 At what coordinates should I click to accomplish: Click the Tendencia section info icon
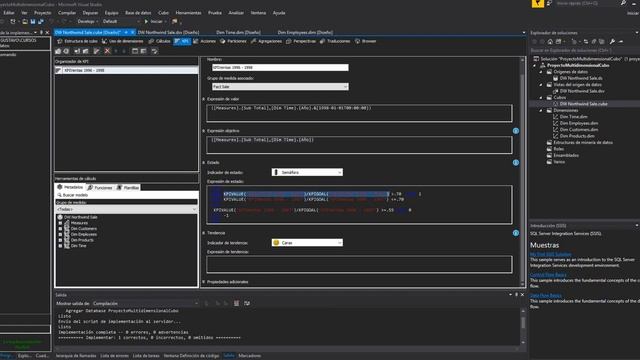click(x=516, y=233)
